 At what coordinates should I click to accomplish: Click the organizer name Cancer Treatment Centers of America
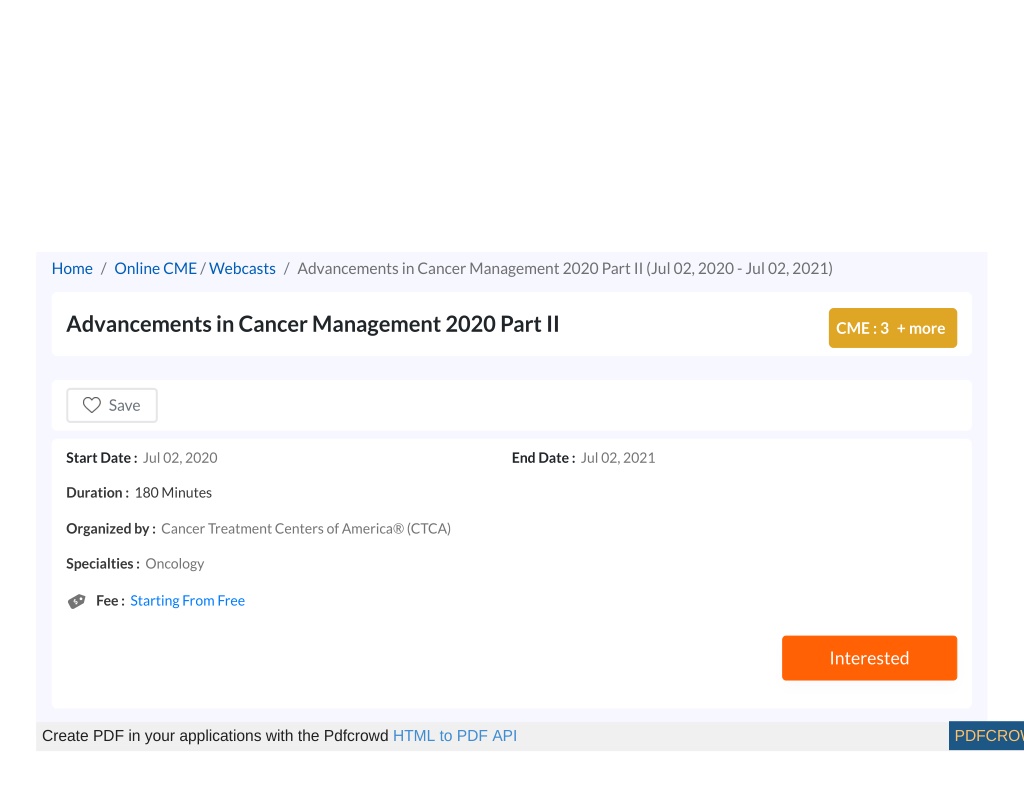pos(306,528)
